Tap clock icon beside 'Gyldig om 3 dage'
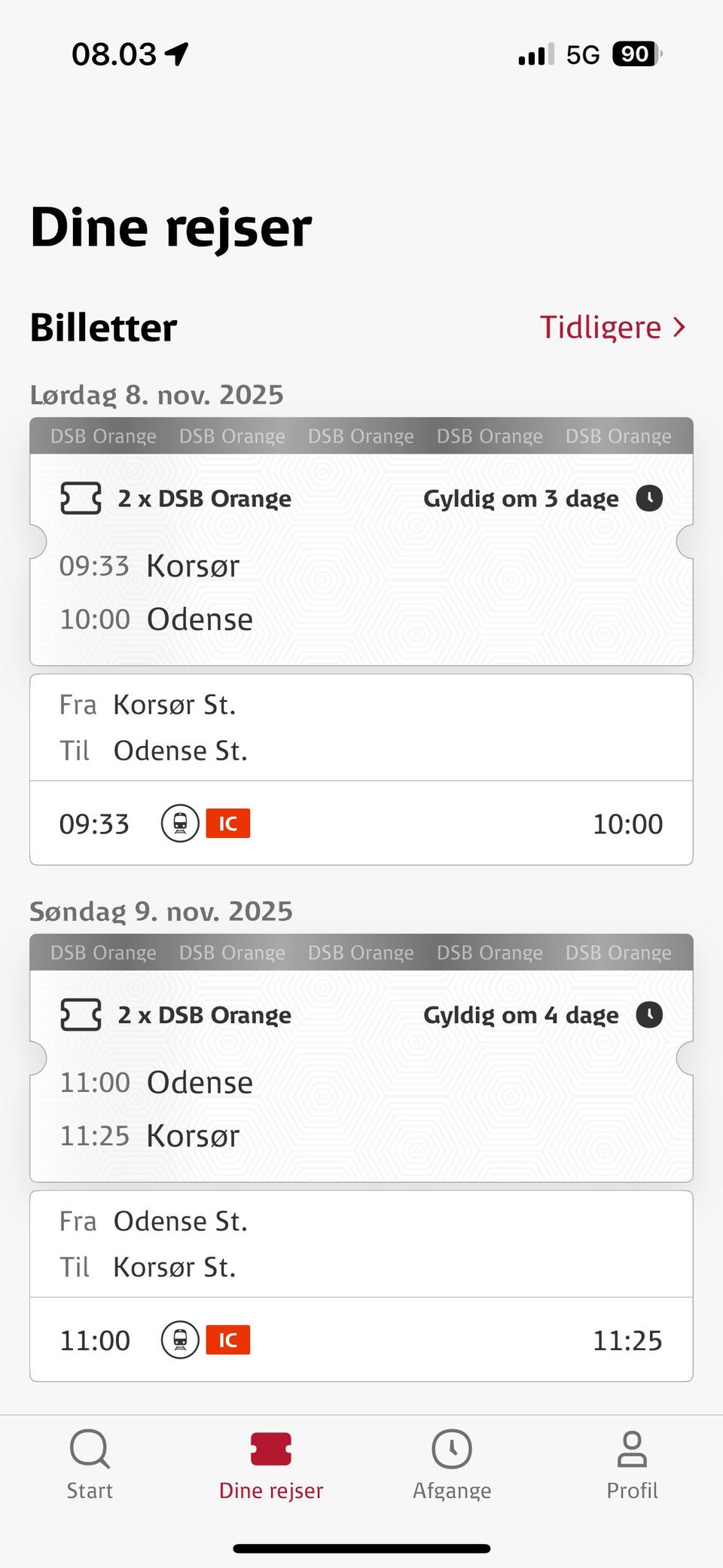Image resolution: width=723 pixels, height=1568 pixels. (x=649, y=498)
